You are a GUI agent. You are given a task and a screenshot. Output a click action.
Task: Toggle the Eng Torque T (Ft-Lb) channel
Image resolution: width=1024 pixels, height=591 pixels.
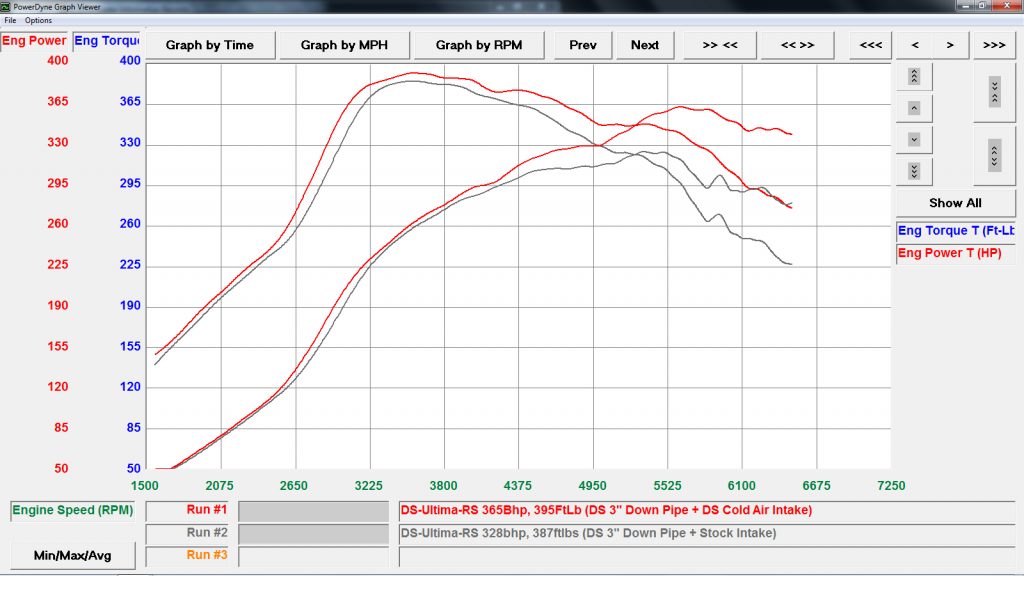point(955,231)
